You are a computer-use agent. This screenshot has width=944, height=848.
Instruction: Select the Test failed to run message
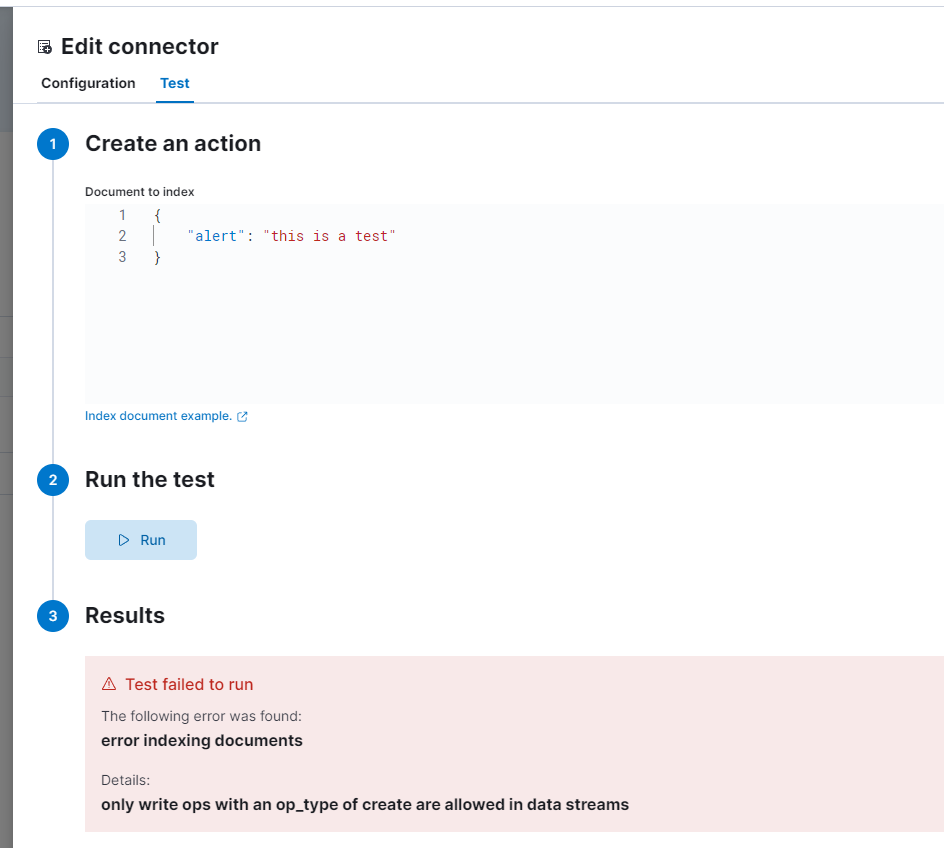point(189,684)
